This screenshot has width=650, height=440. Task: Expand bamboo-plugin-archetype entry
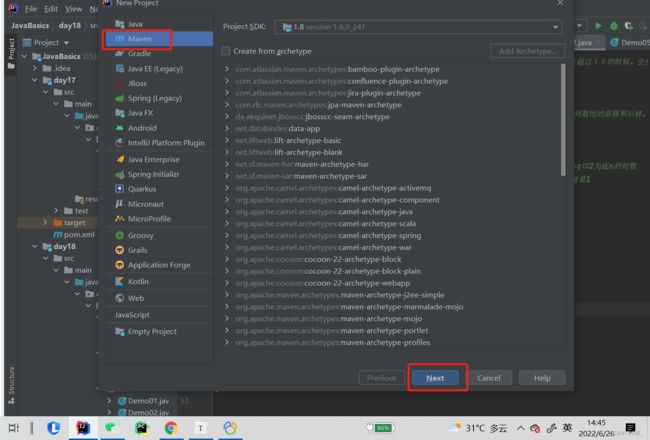[227, 69]
